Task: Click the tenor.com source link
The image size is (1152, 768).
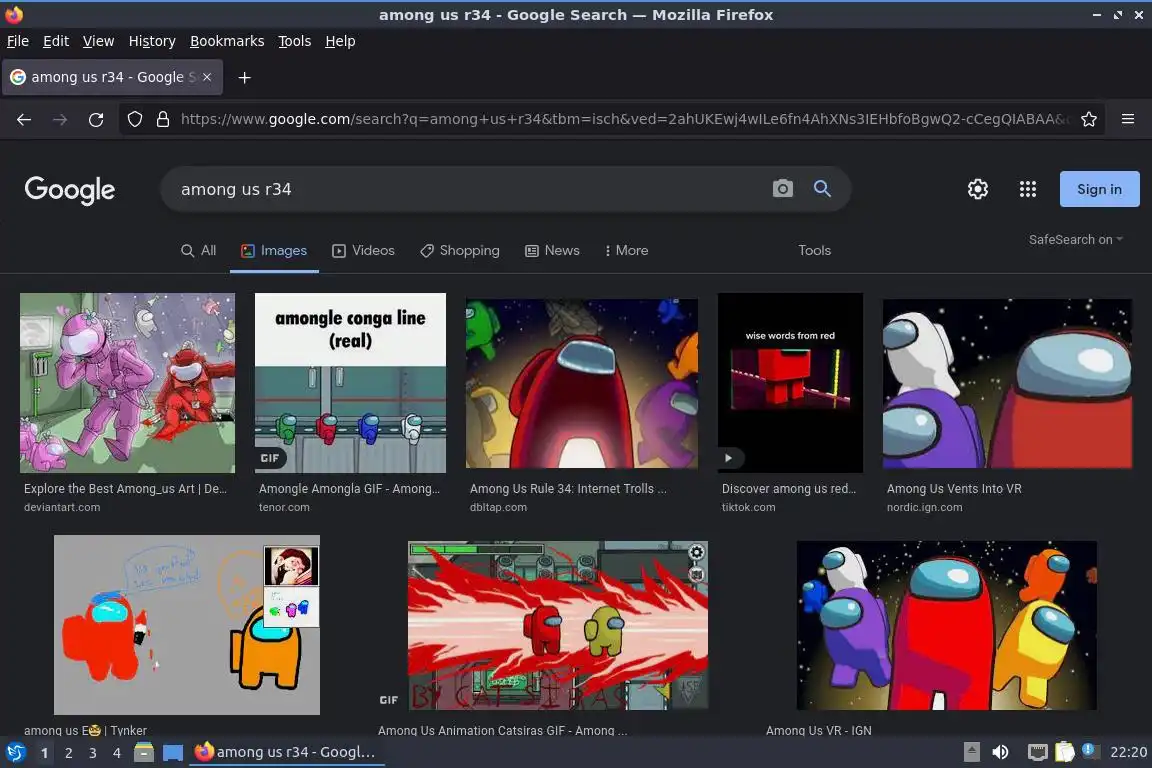Action: coord(284,507)
